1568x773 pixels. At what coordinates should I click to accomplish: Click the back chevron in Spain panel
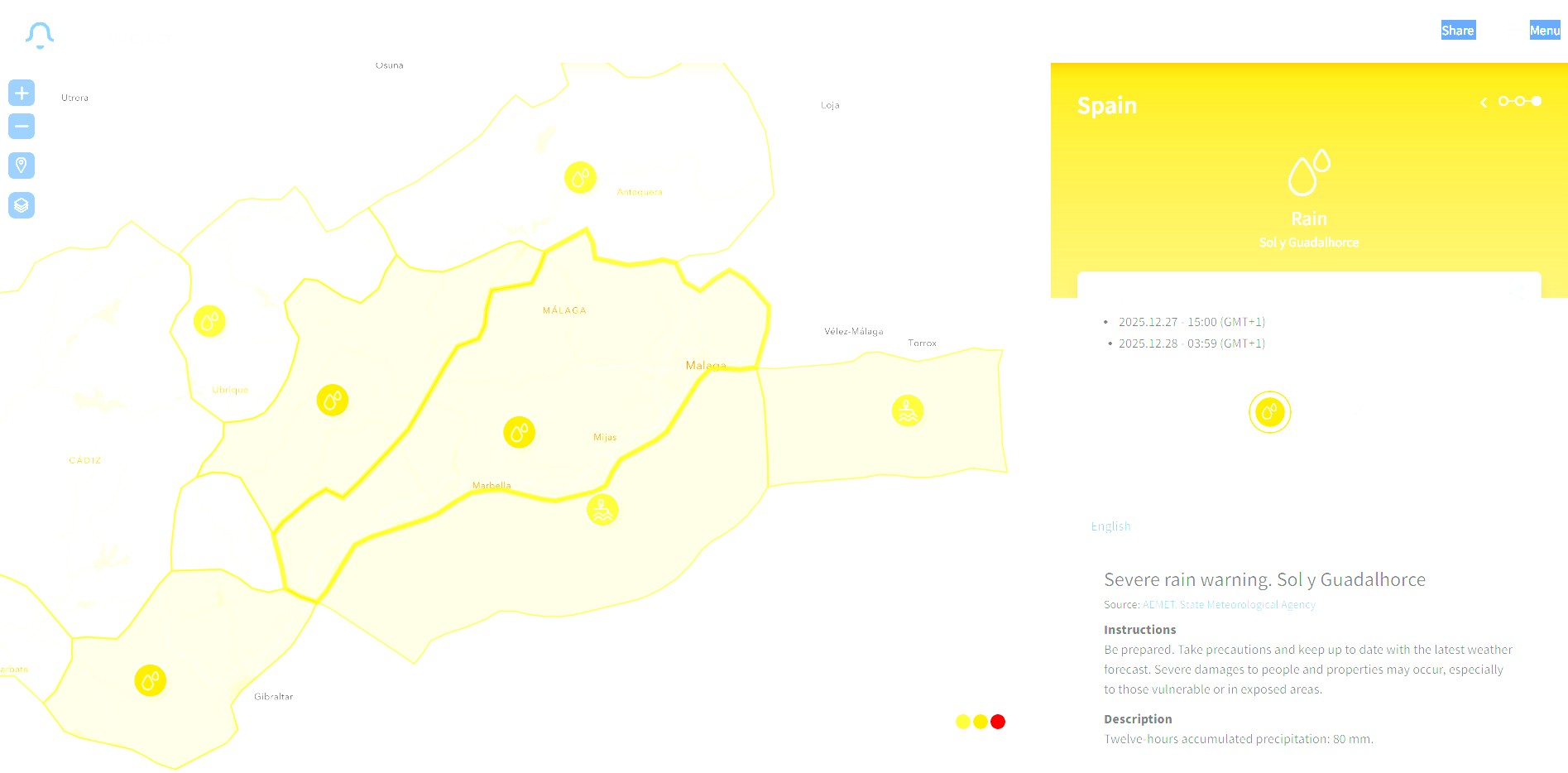pyautogui.click(x=1483, y=103)
